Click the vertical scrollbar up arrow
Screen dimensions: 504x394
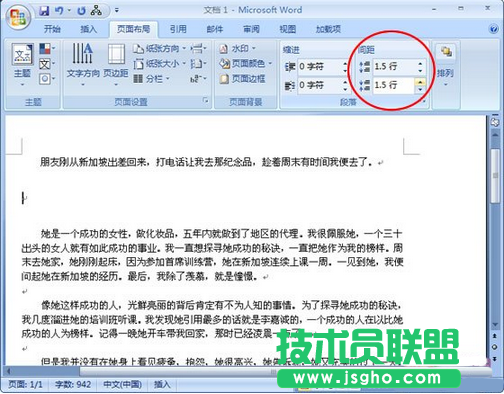[x=495, y=134]
